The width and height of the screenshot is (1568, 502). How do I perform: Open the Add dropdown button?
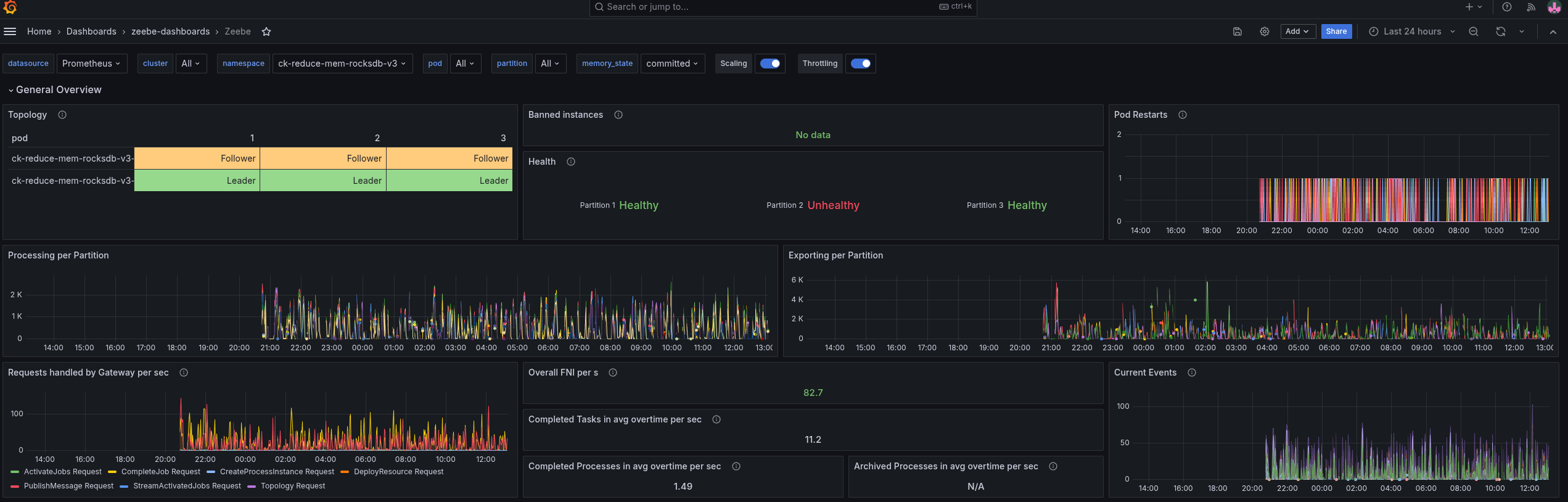1297,31
